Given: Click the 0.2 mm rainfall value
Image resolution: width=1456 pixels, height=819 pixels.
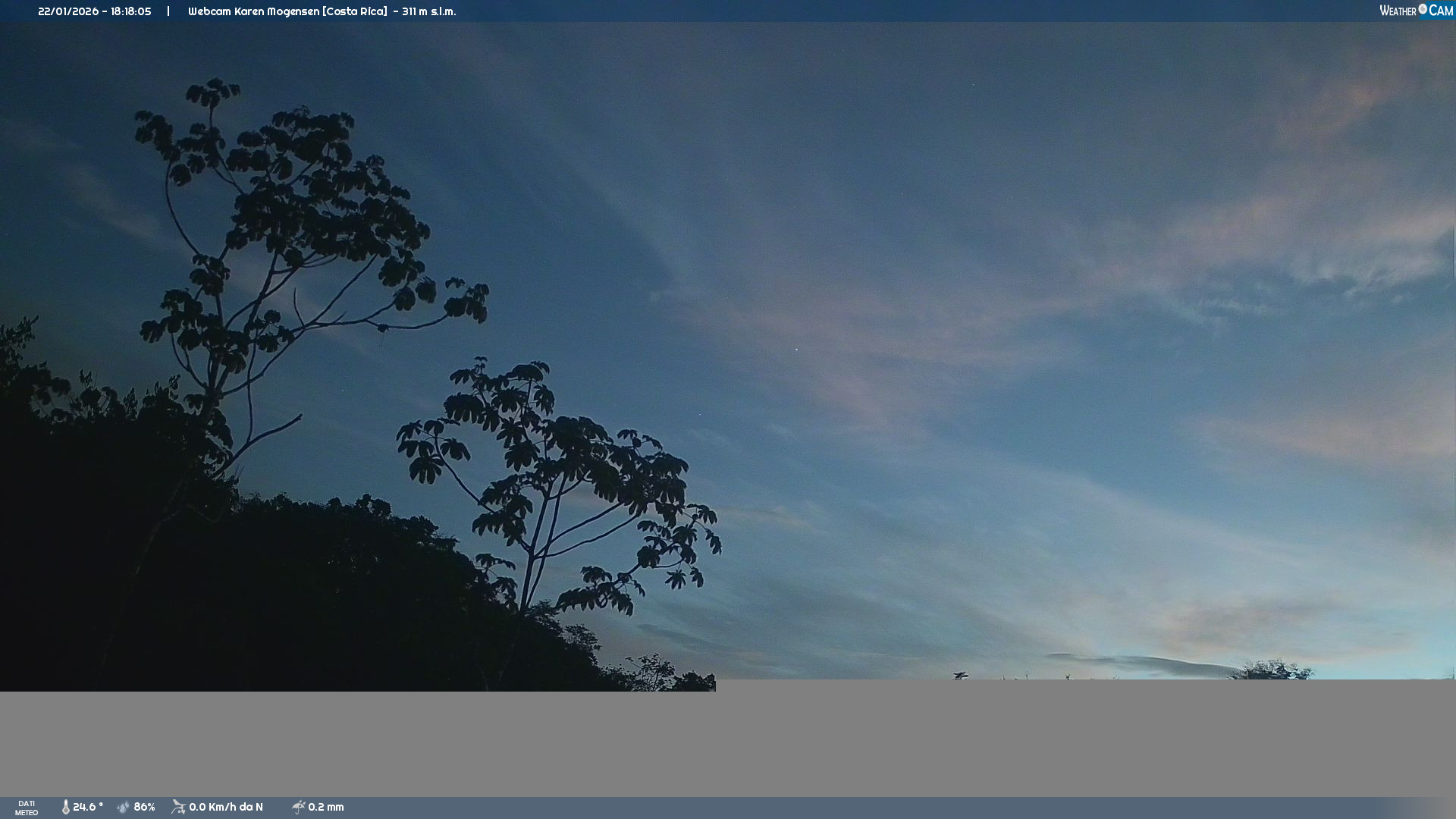Looking at the screenshot, I should [x=325, y=808].
